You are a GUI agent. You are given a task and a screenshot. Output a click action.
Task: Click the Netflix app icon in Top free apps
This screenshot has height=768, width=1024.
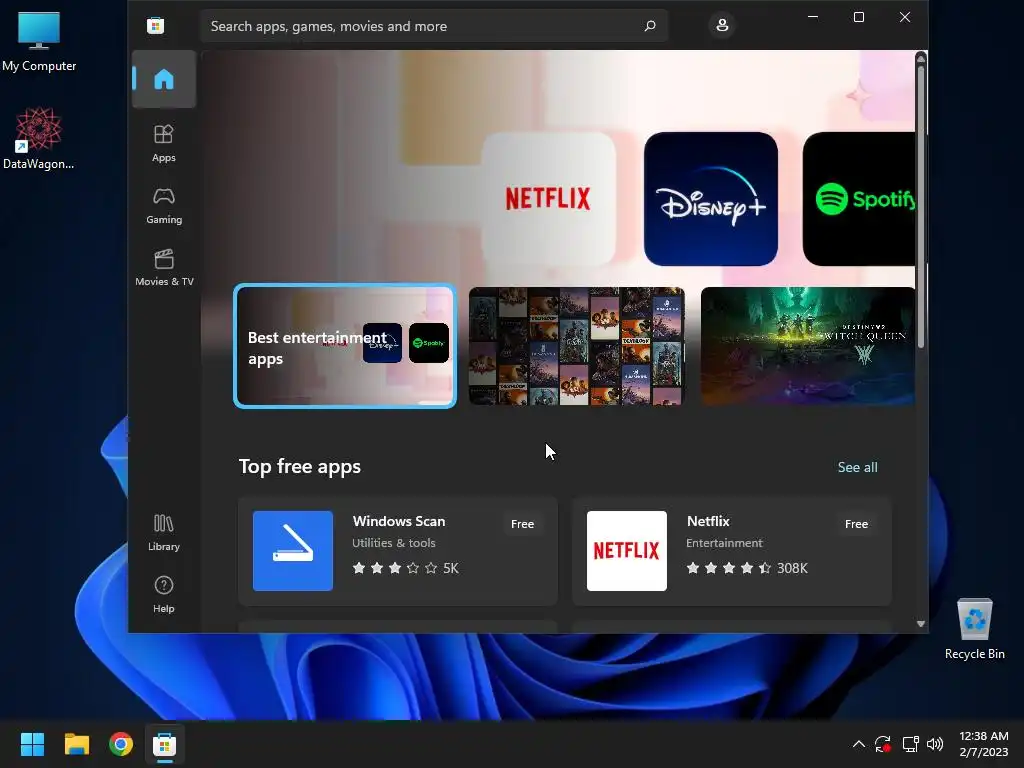point(627,551)
